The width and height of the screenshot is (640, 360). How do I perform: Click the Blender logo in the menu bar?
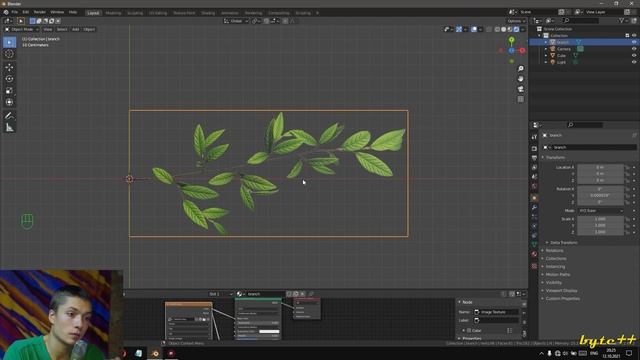coord(6,12)
